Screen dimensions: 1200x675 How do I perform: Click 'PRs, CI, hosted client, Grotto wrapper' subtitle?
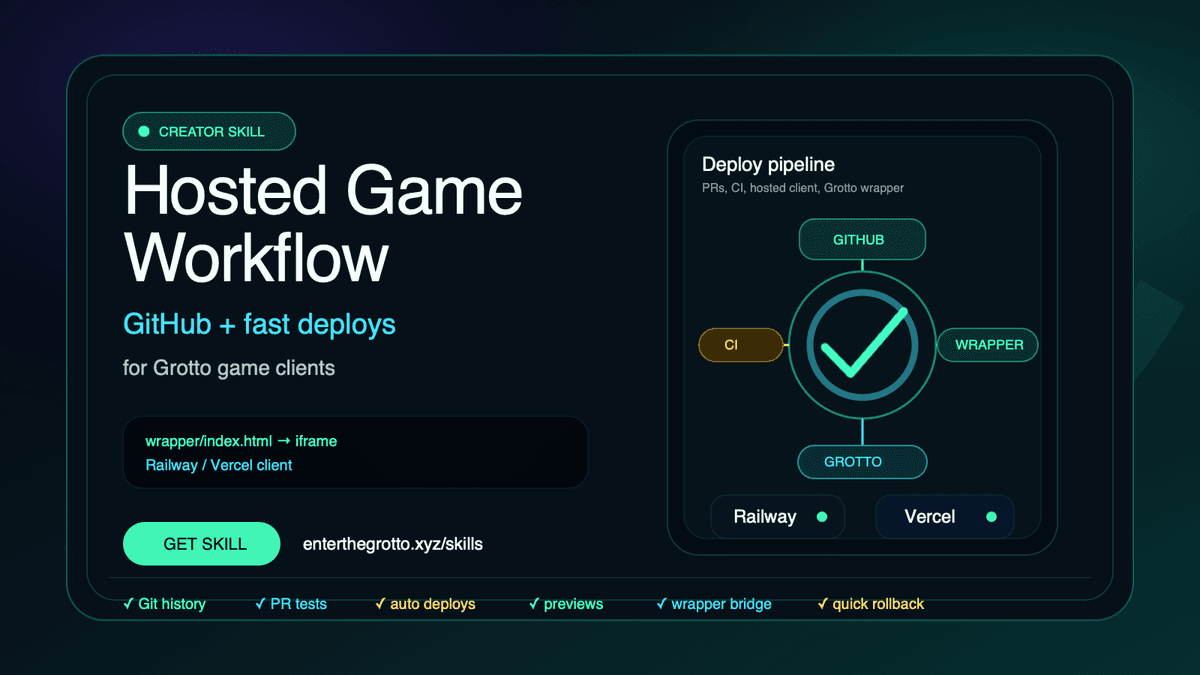pyautogui.click(x=803, y=187)
